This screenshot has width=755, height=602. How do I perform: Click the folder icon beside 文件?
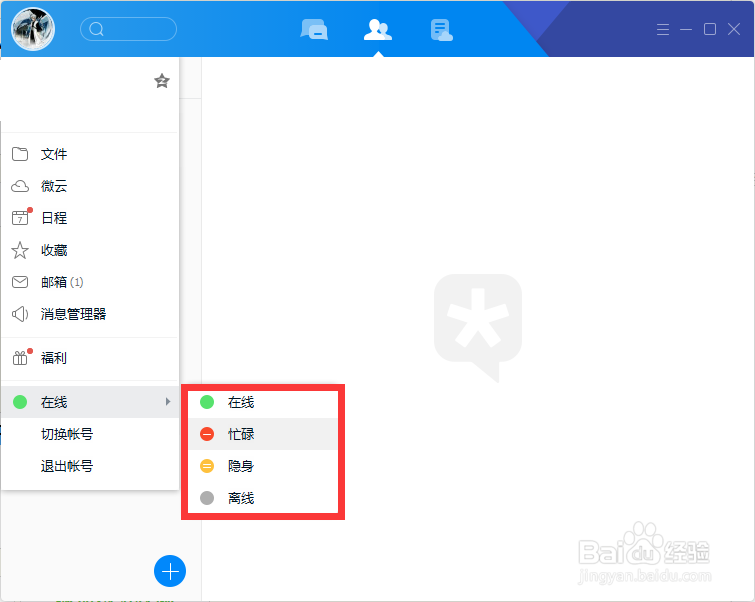point(20,154)
